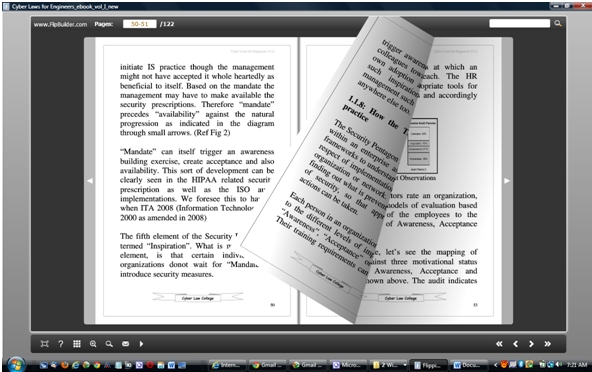592x372 pixels.
Task: Toggle fullscreen view icon
Action: (45, 344)
